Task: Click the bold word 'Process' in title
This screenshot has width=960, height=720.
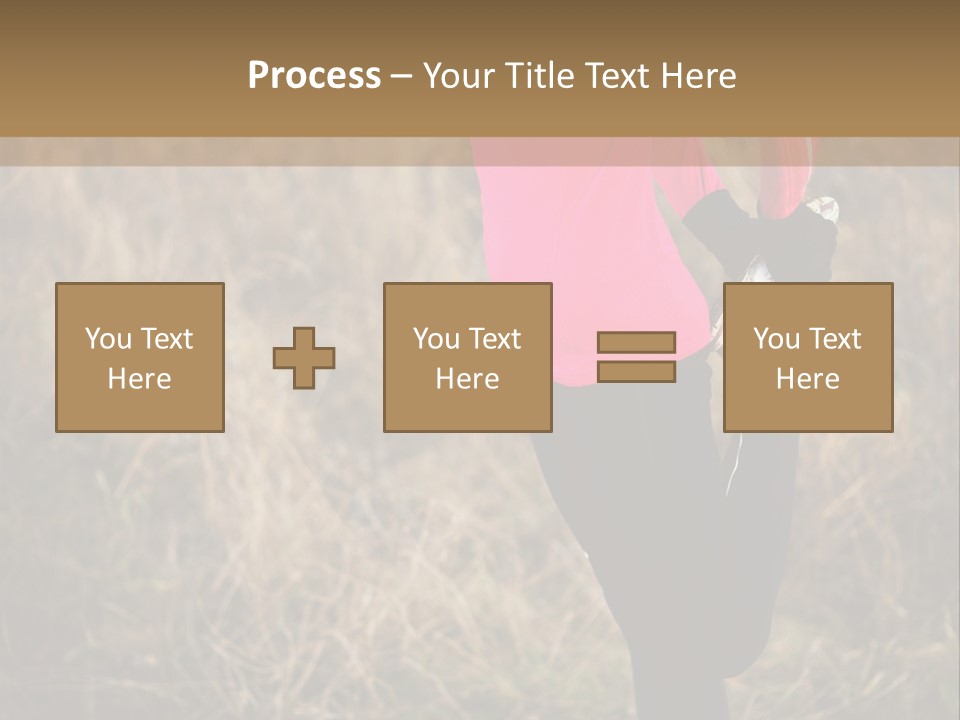Action: tap(314, 75)
